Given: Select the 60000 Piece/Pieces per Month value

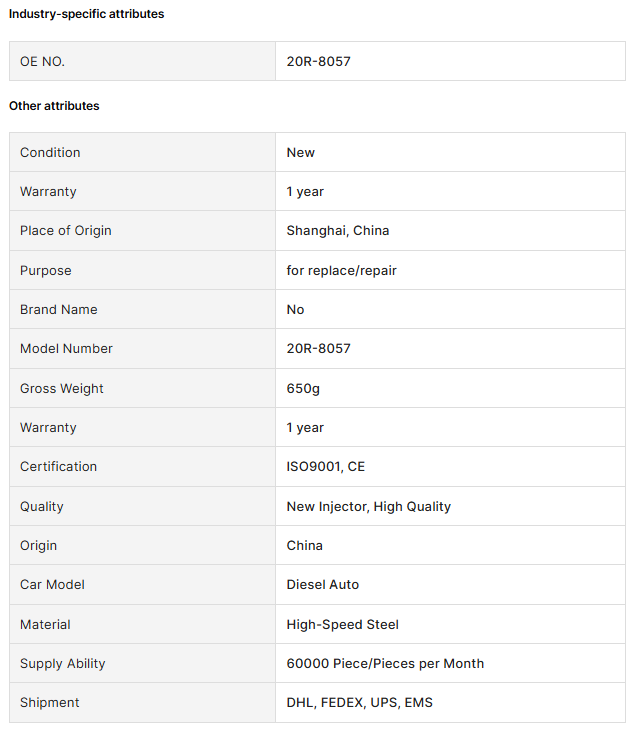Looking at the screenshot, I should click(385, 663).
